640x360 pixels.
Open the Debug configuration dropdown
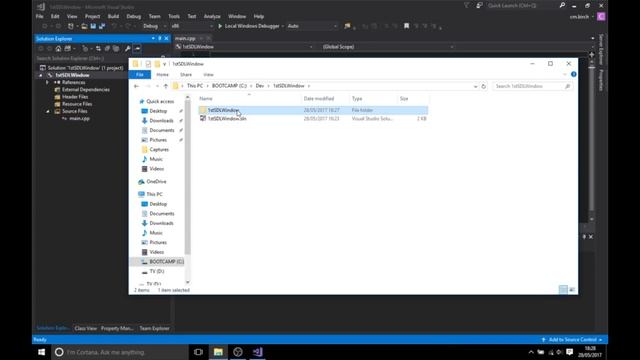click(155, 26)
